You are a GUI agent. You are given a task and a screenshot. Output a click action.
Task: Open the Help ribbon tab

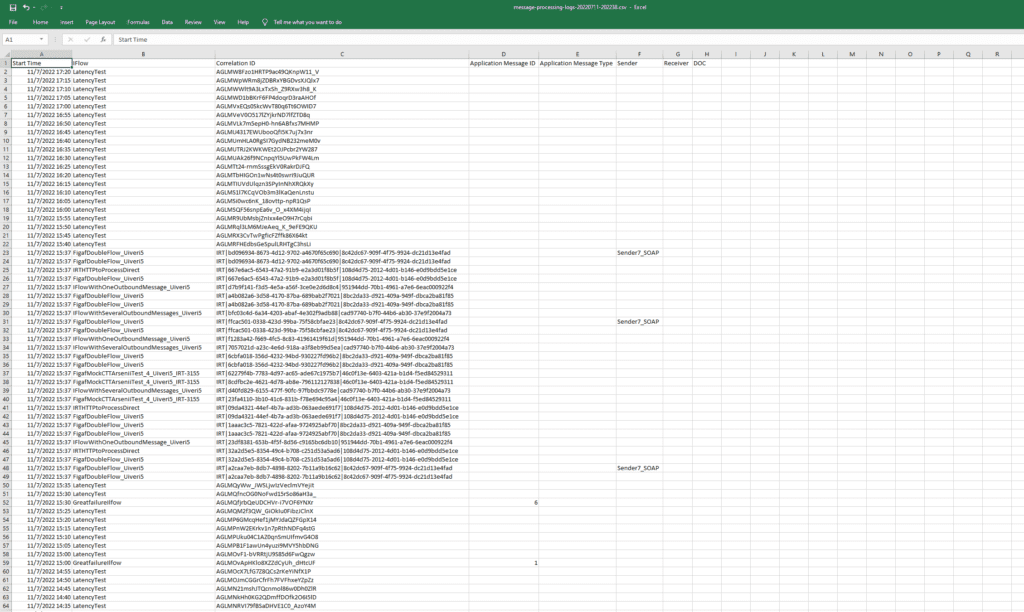243,22
